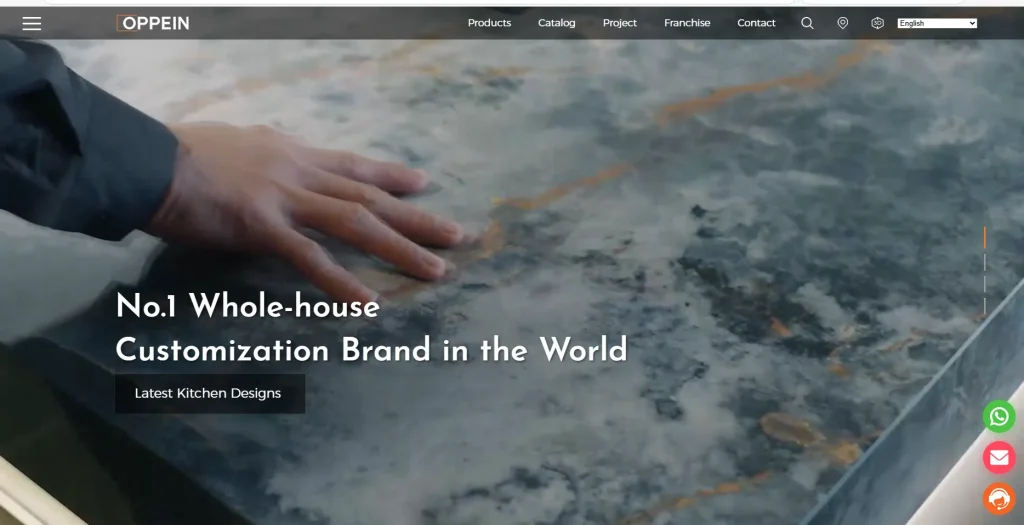Open the Franchise menu item
The width and height of the screenshot is (1024, 525).
[687, 23]
